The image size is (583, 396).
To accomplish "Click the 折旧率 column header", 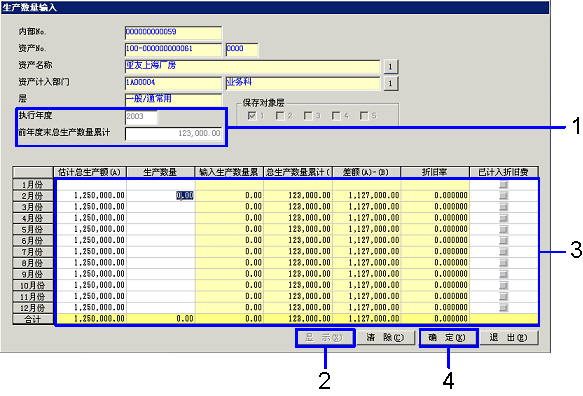I will click(x=435, y=172).
